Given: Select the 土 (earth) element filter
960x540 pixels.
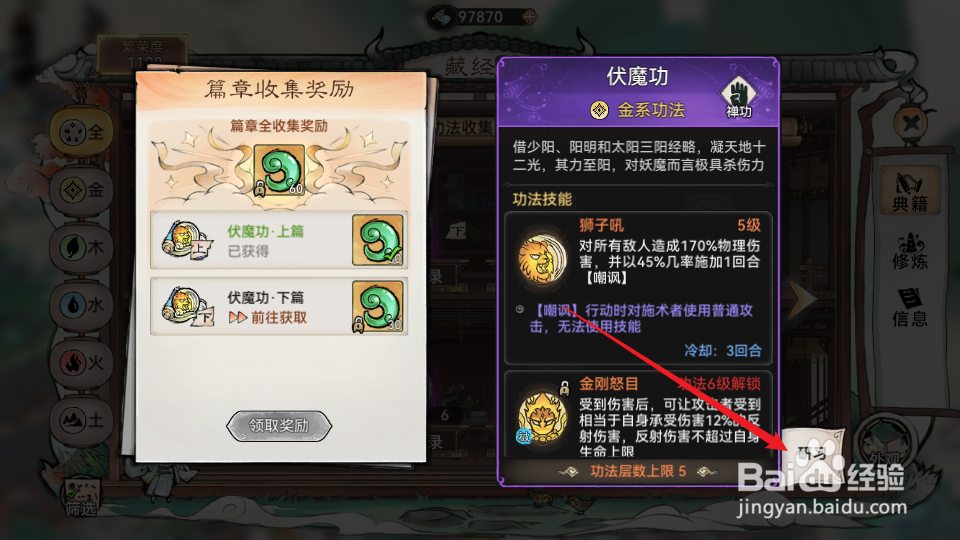Looking at the screenshot, I should click(81, 421).
